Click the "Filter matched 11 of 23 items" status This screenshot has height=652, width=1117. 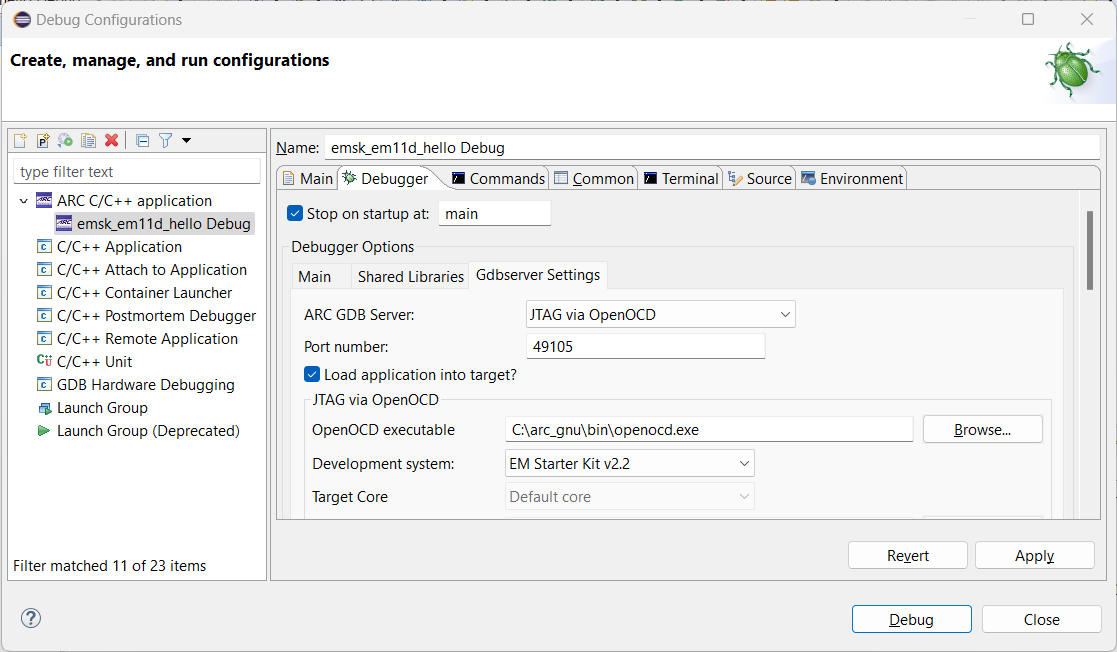[110, 565]
